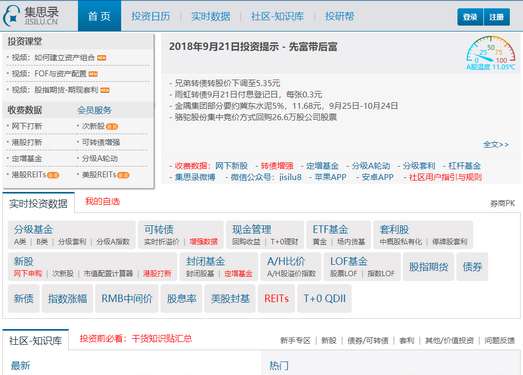Open 分级A轮动 in the sidebar
The image size is (523, 375).
pos(100,158)
